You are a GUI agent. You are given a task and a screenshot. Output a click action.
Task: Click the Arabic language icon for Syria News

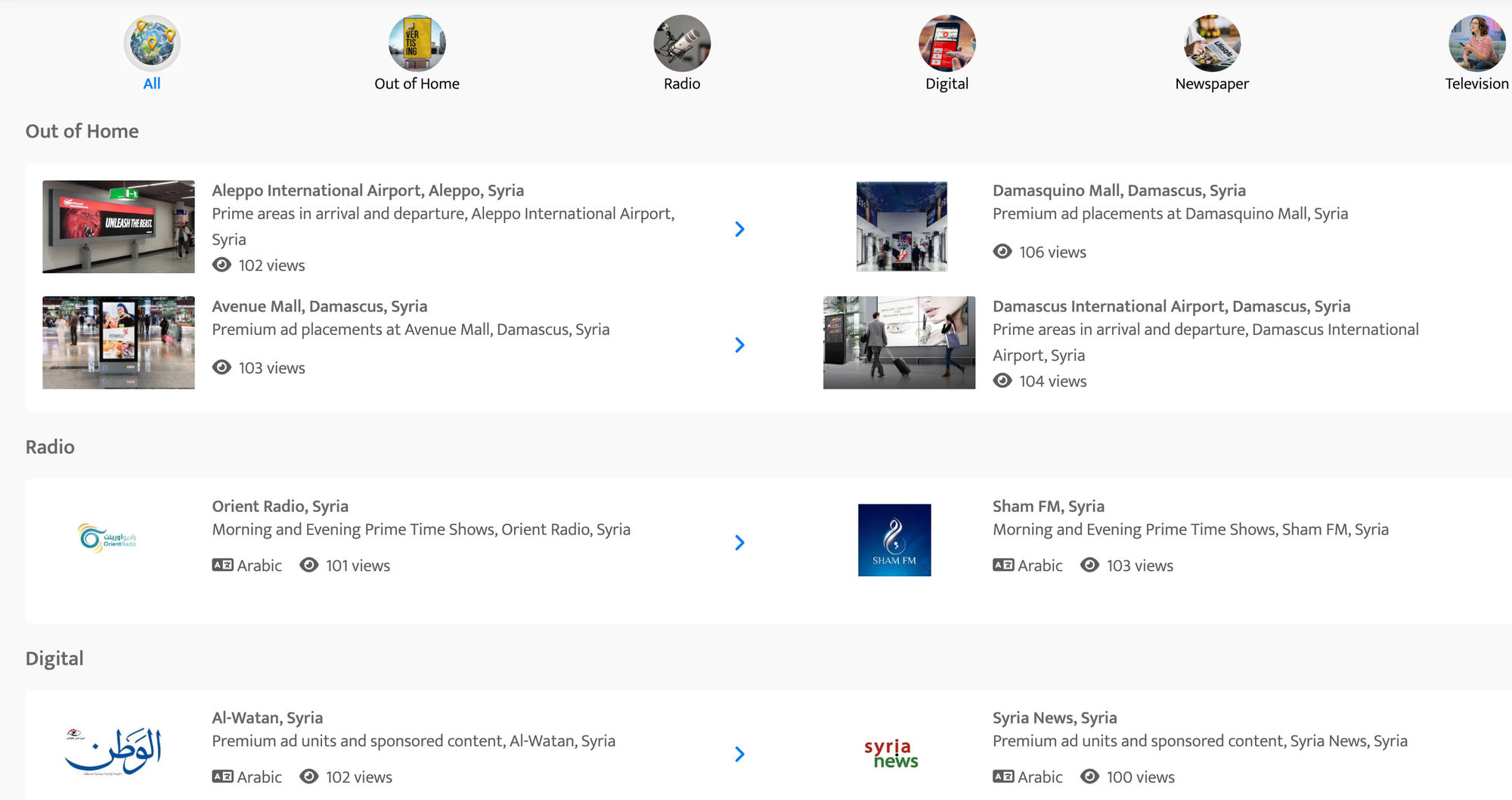pyautogui.click(x=1003, y=777)
